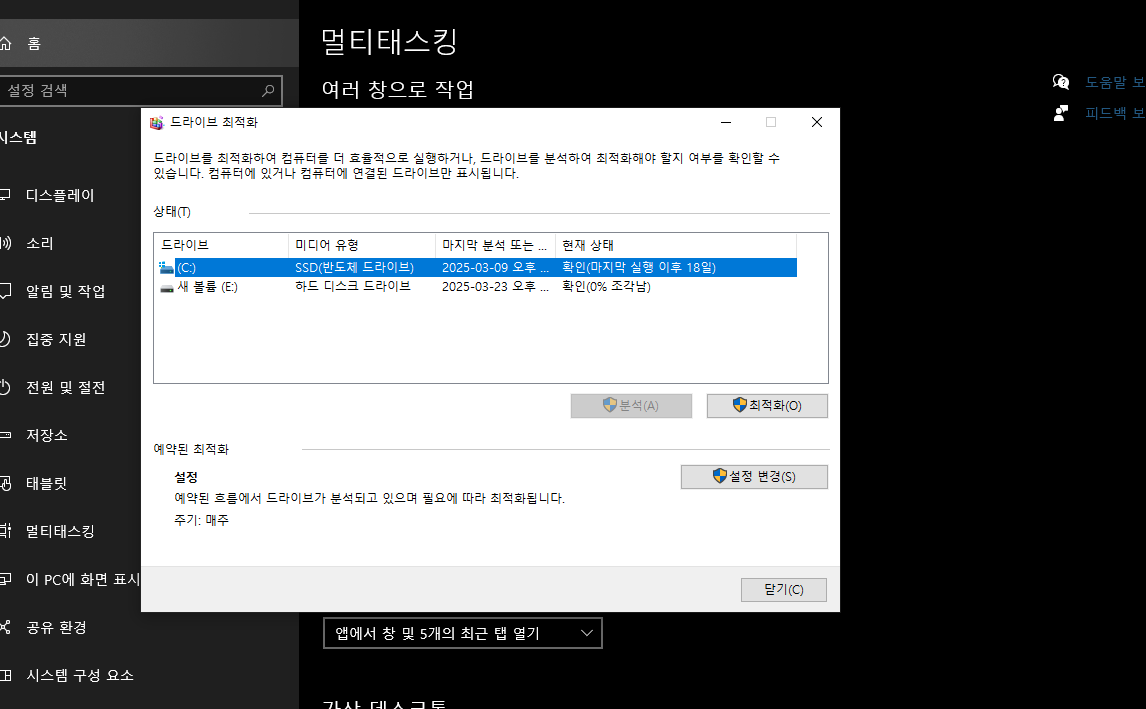Select the 새 볼륨 (E:) row
Viewport: 1146px width, 709px height.
pos(400,288)
